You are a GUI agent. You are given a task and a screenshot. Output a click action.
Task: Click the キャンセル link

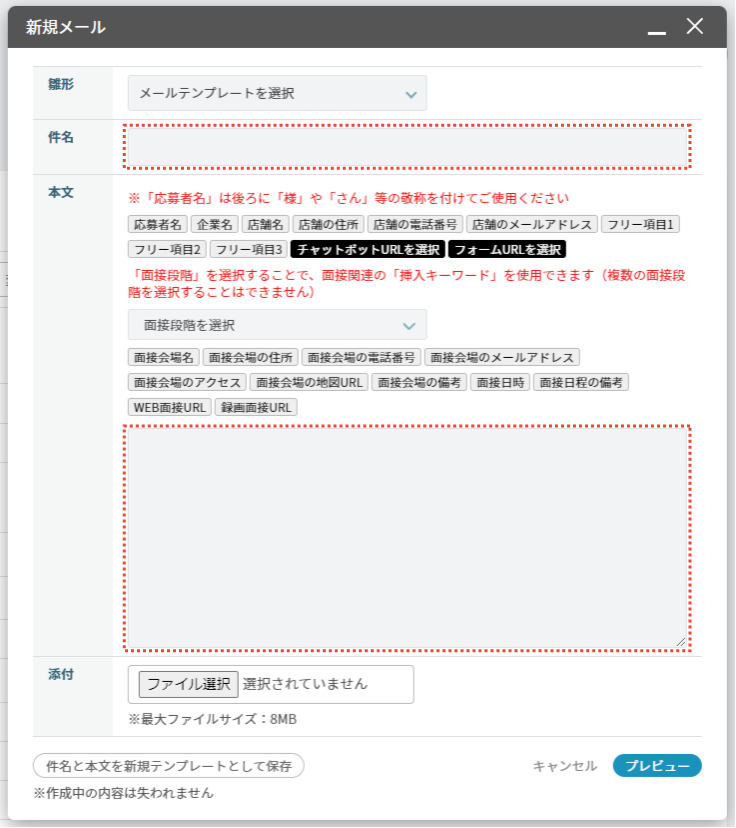tap(565, 766)
